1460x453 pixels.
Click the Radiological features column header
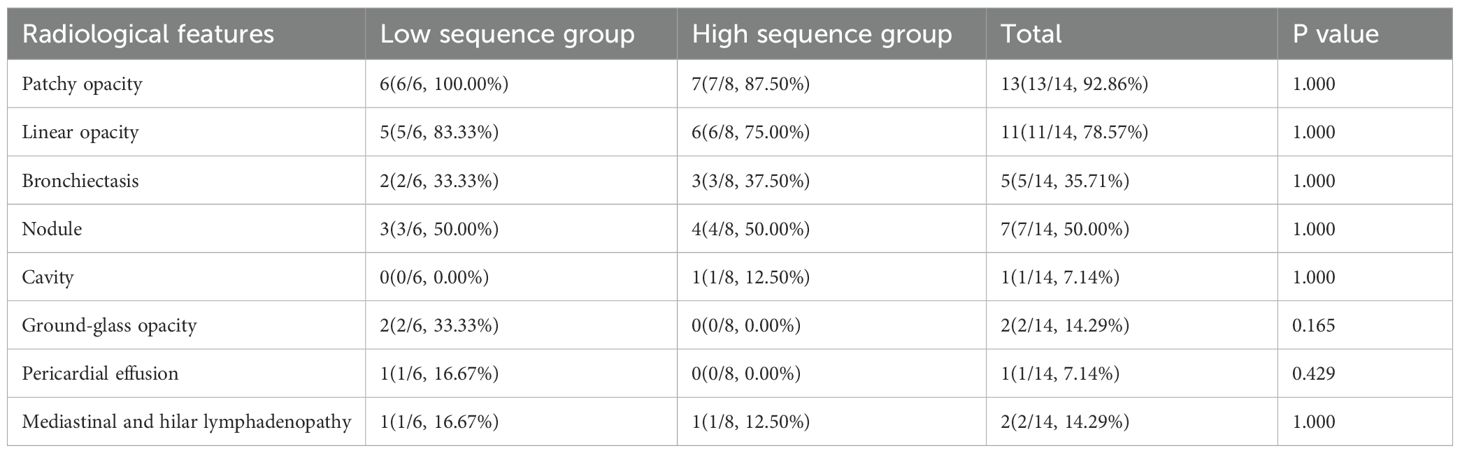coord(148,35)
